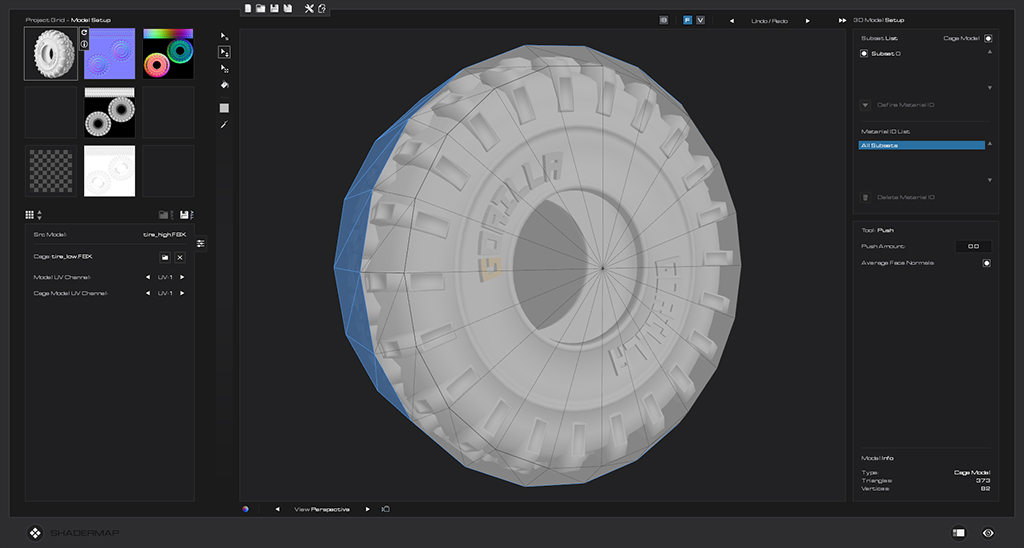Open node settings sliders icon beside Src Model
The height and width of the screenshot is (548, 1024).
[x=200, y=243]
